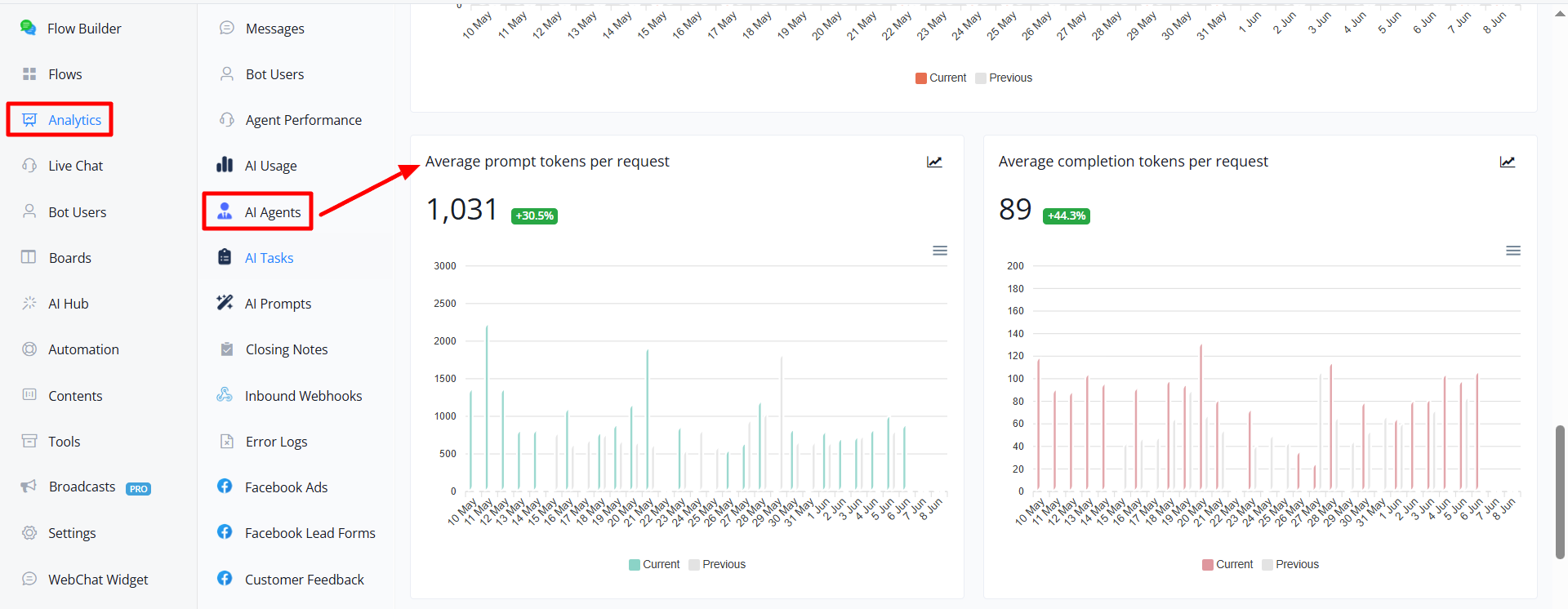Image resolution: width=1568 pixels, height=609 pixels.
Task: Click the Facebook Ads icon
Action: (x=225, y=487)
